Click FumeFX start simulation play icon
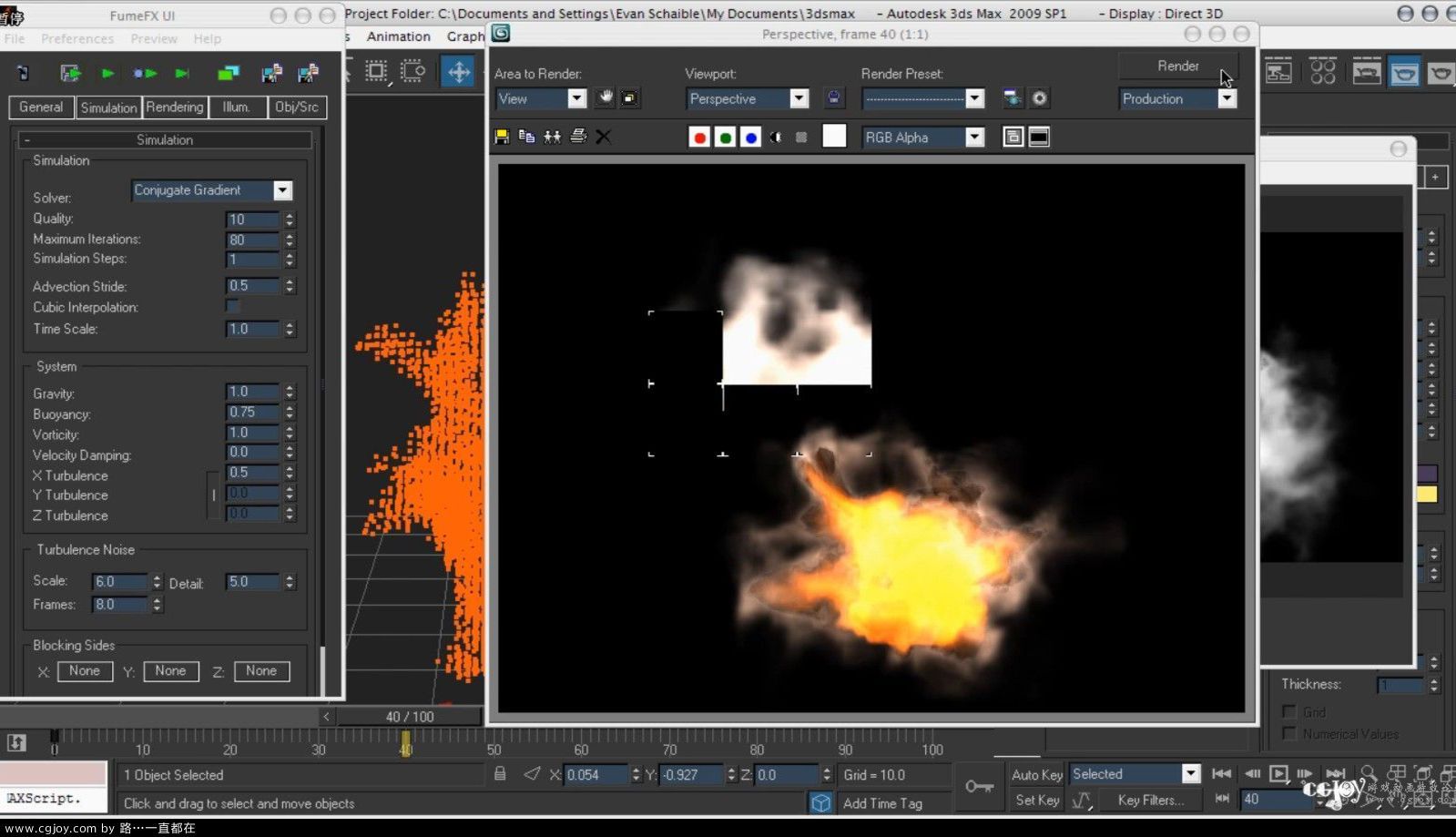 pos(108,73)
